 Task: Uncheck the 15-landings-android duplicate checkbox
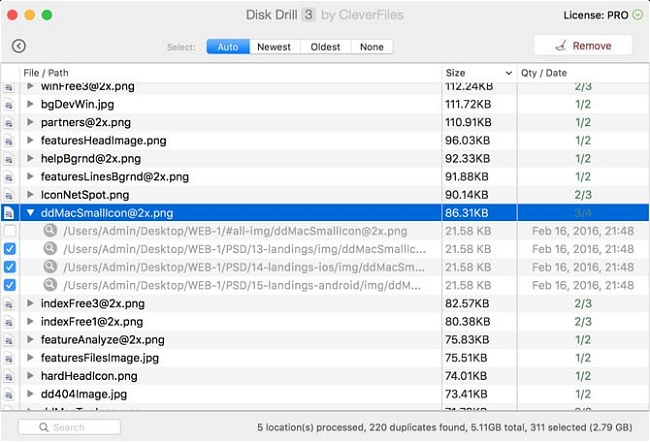(x=10, y=285)
